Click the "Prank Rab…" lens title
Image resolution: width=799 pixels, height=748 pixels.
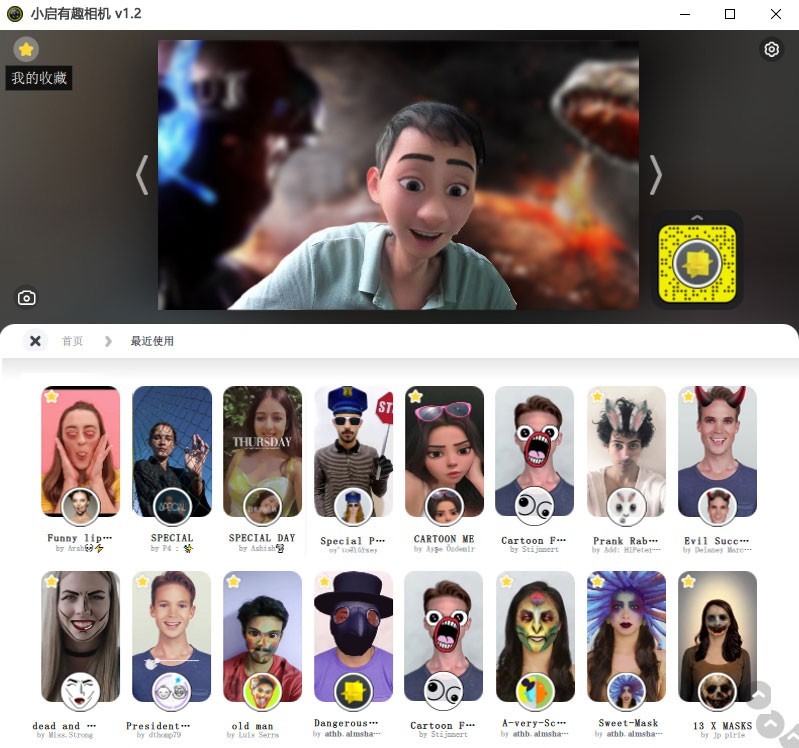(626, 541)
